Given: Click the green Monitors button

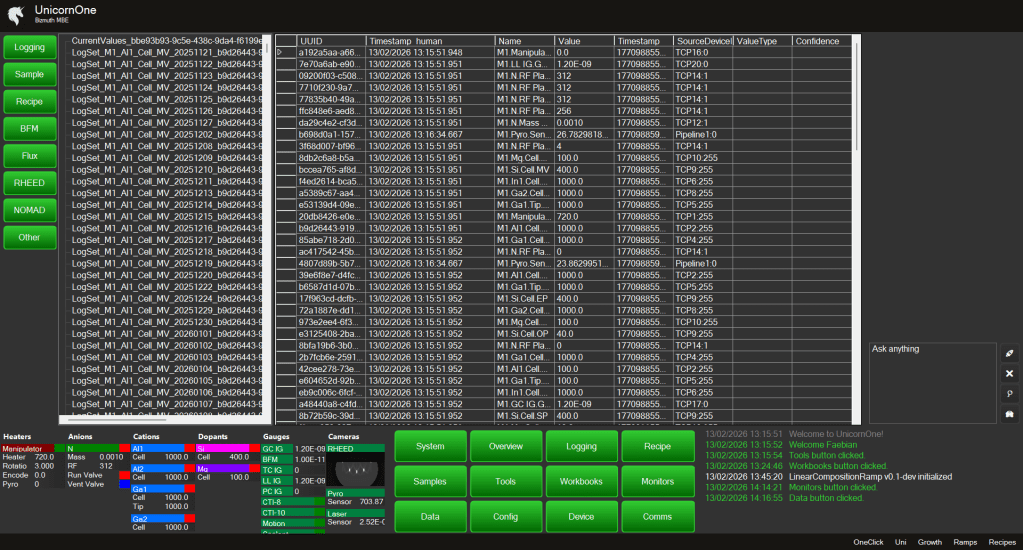Looking at the screenshot, I should (657, 481).
